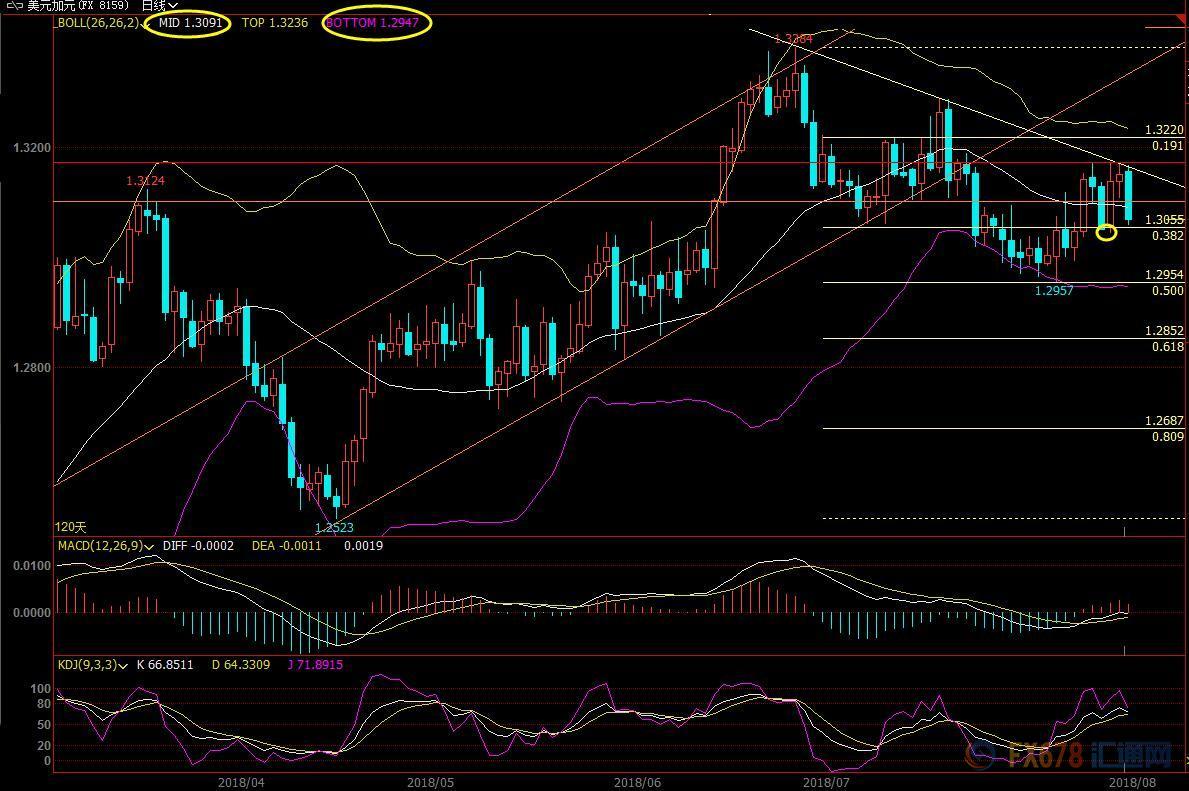Viewport: 1189px width, 791px height.
Task: Select the 1.3055 Fibonacci level label
Action: pyautogui.click(x=1164, y=220)
